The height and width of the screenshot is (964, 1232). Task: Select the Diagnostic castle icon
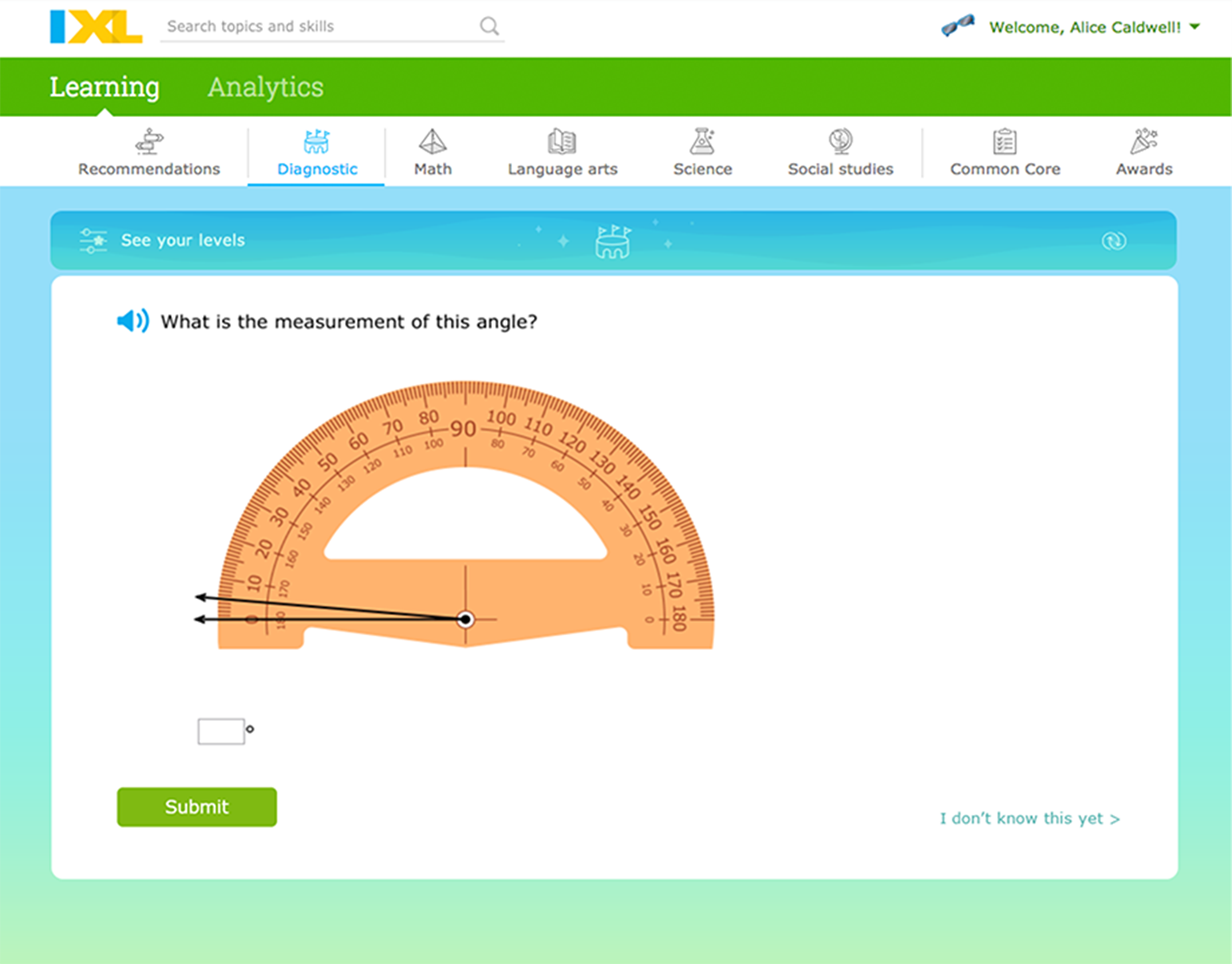point(316,141)
